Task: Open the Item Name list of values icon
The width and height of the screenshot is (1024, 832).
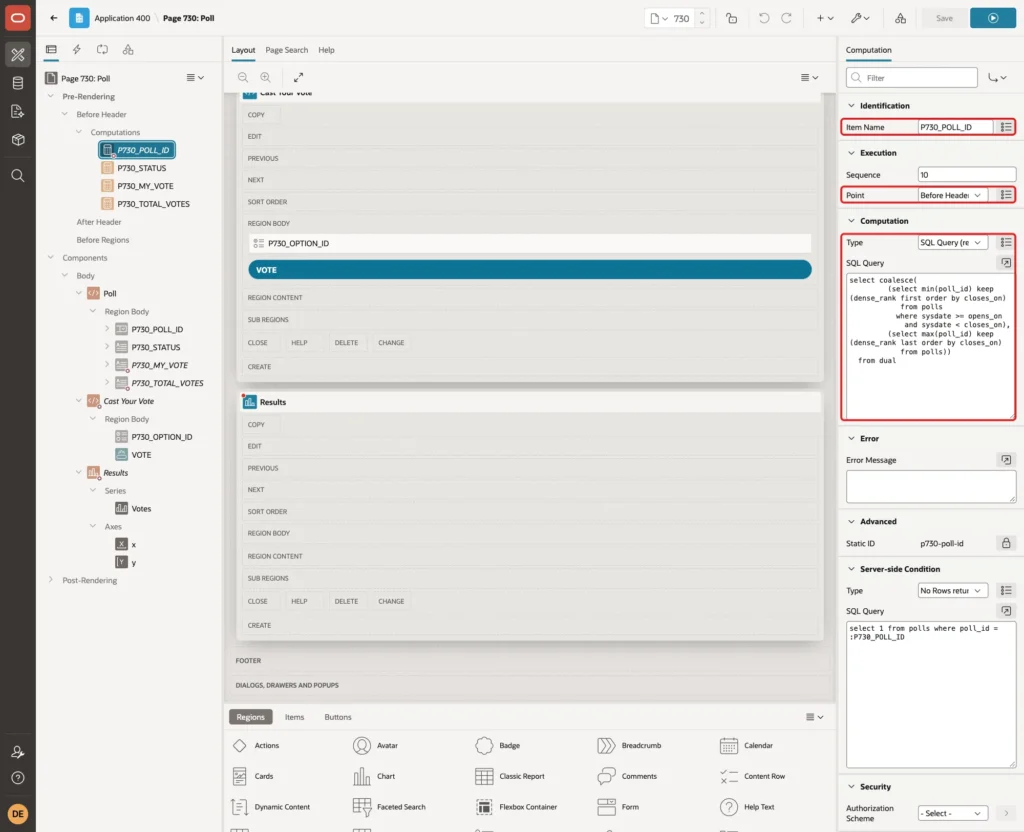Action: pyautogui.click(x=1006, y=127)
